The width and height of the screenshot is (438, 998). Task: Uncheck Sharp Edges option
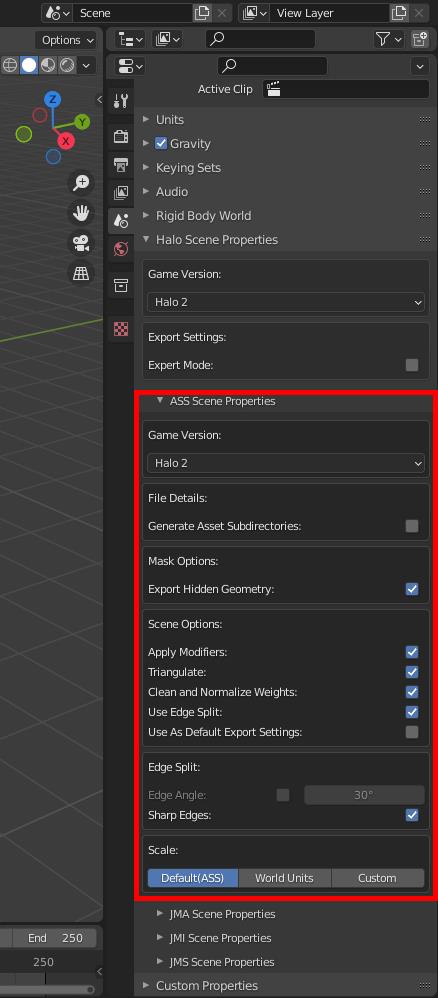412,815
